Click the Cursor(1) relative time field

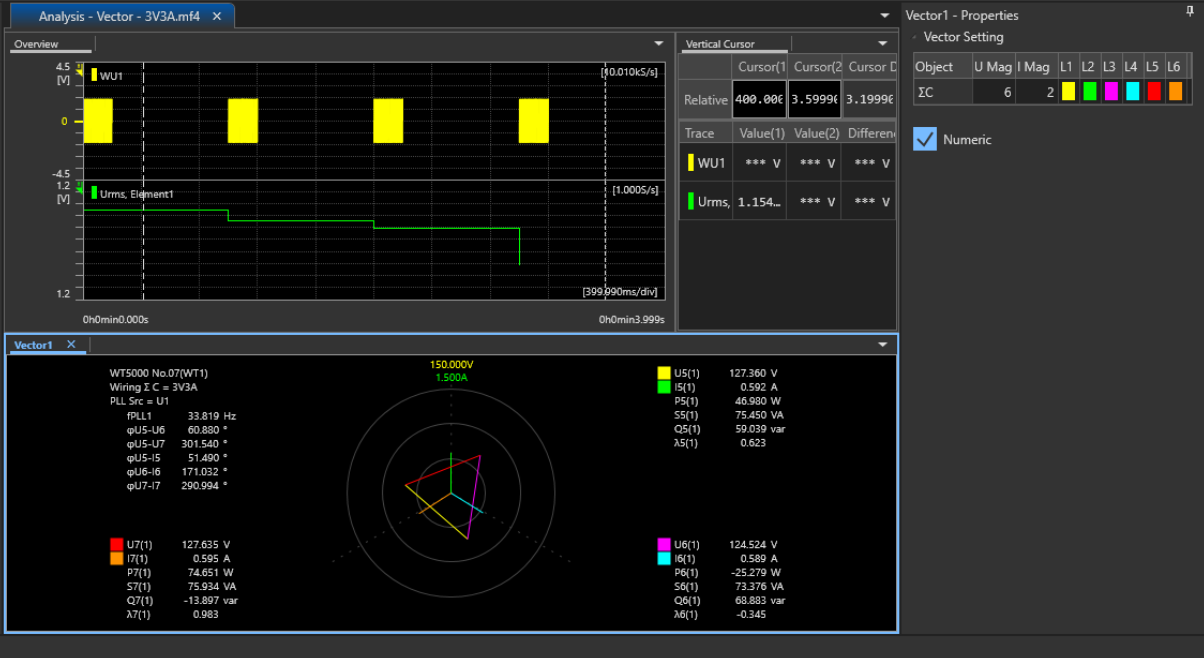759,100
